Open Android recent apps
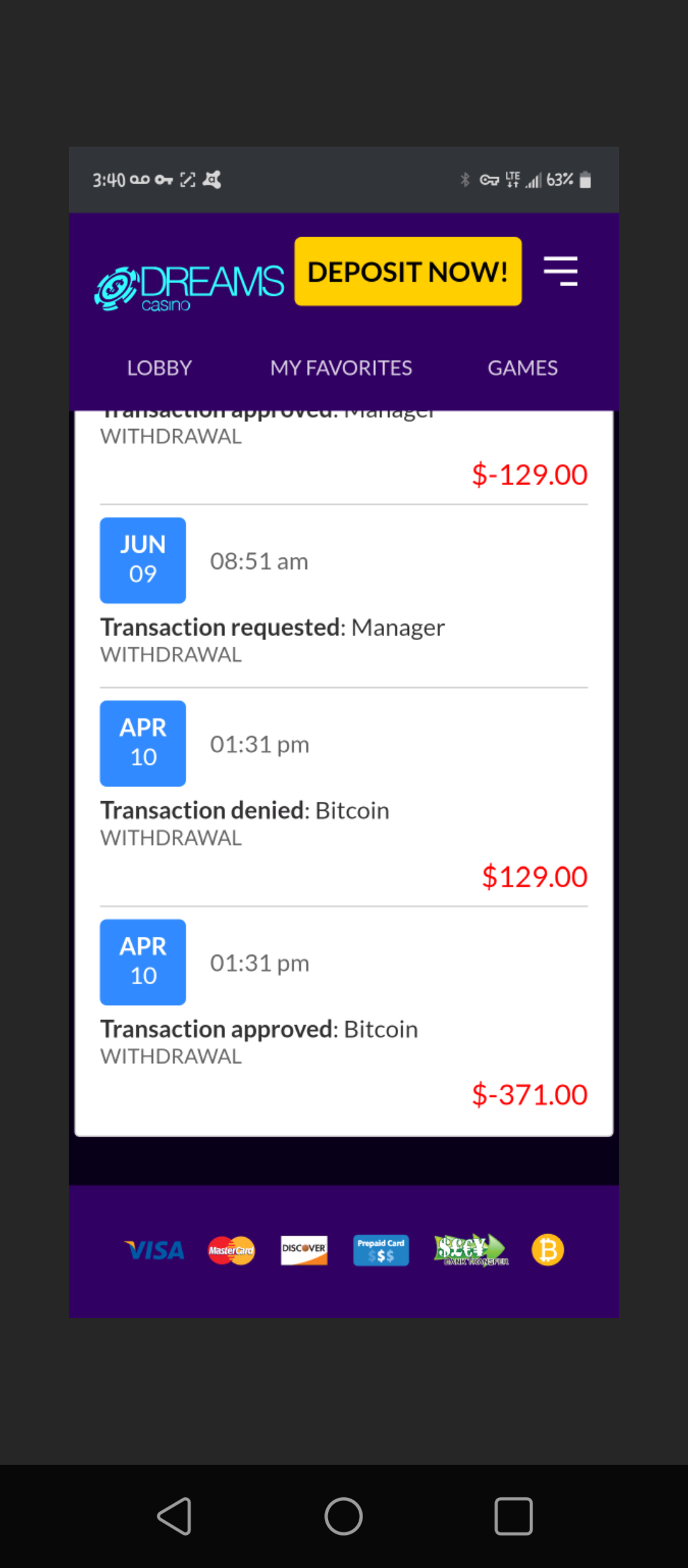The height and width of the screenshot is (1568, 688). point(513,1516)
